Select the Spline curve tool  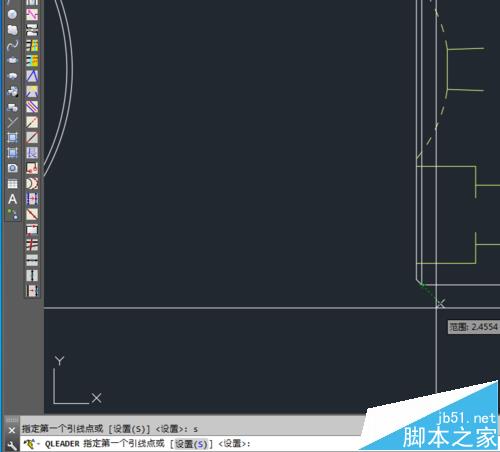tap(12, 45)
